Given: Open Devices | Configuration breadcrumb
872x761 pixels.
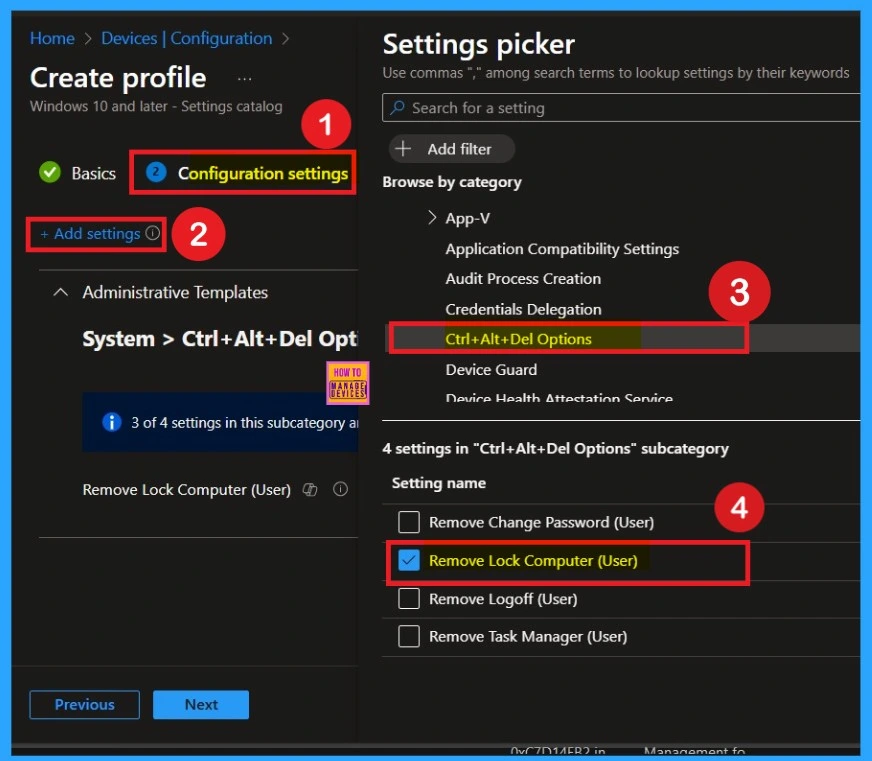Looking at the screenshot, I should coord(186,38).
